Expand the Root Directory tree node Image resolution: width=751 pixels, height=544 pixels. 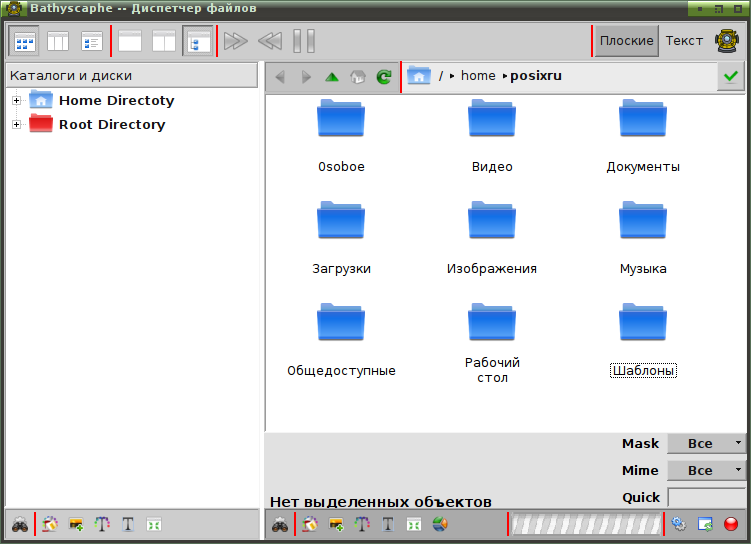pyautogui.click(x=16, y=125)
